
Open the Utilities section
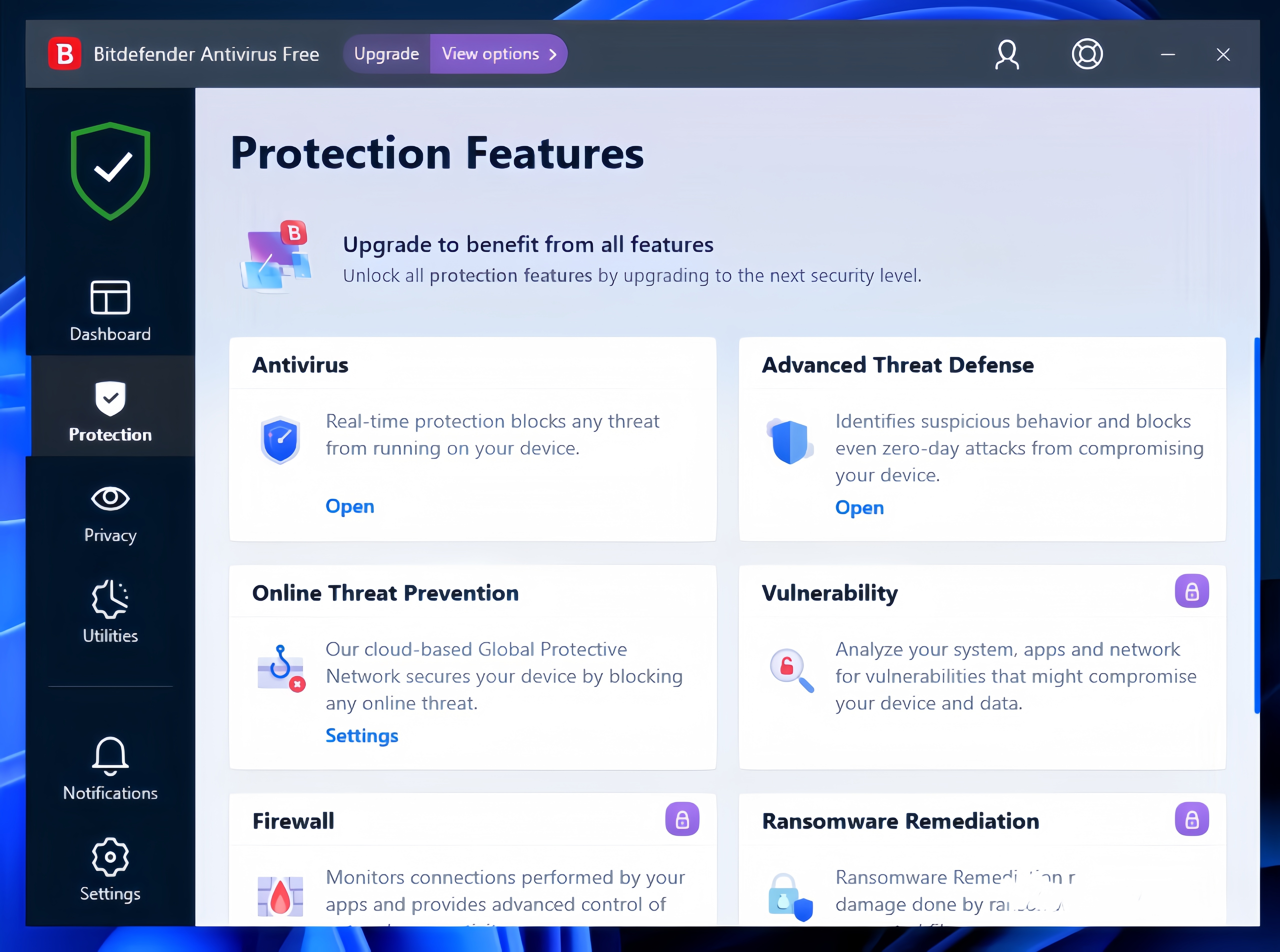[110, 611]
